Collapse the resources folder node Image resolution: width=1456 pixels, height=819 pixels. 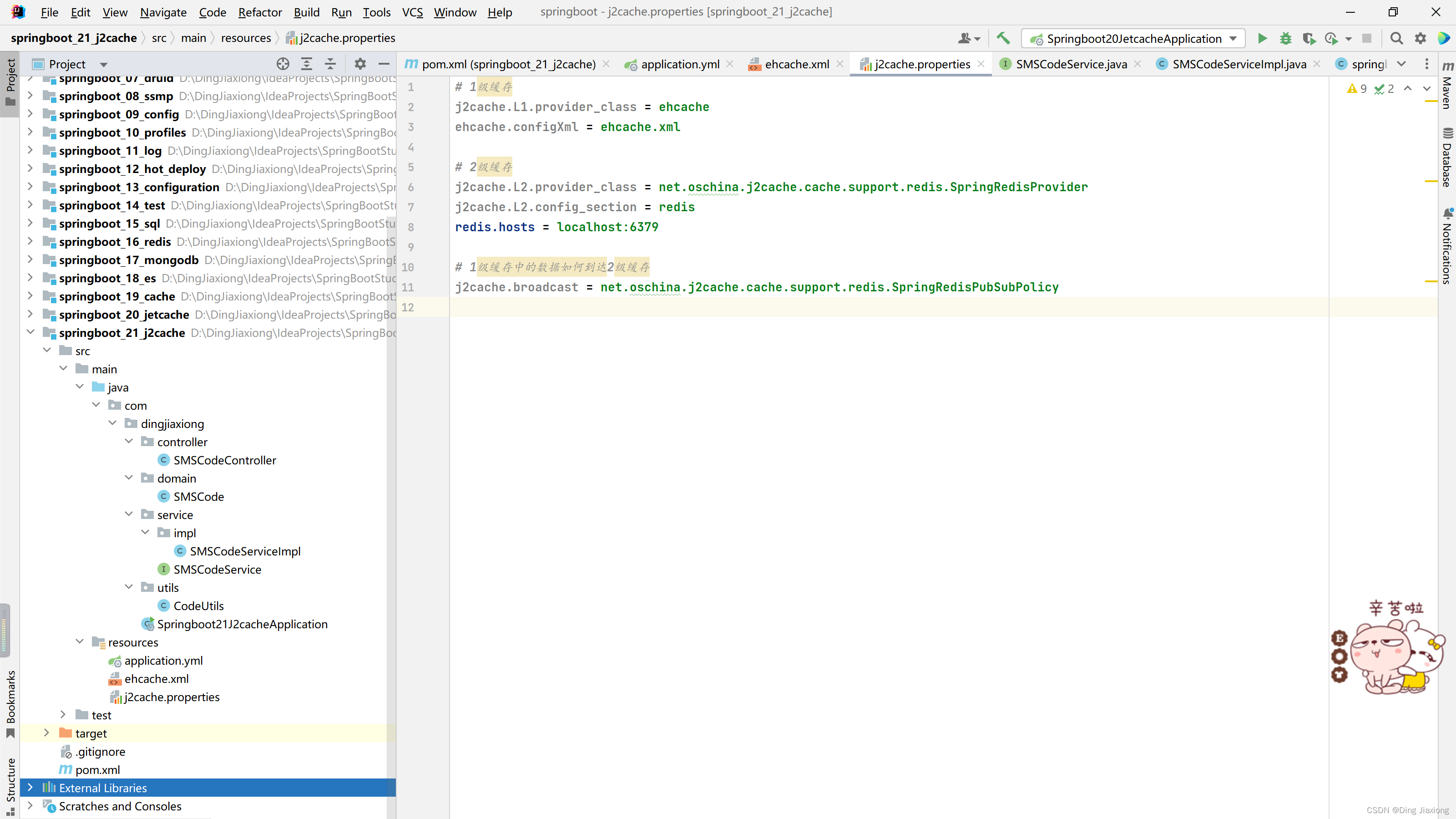(80, 641)
